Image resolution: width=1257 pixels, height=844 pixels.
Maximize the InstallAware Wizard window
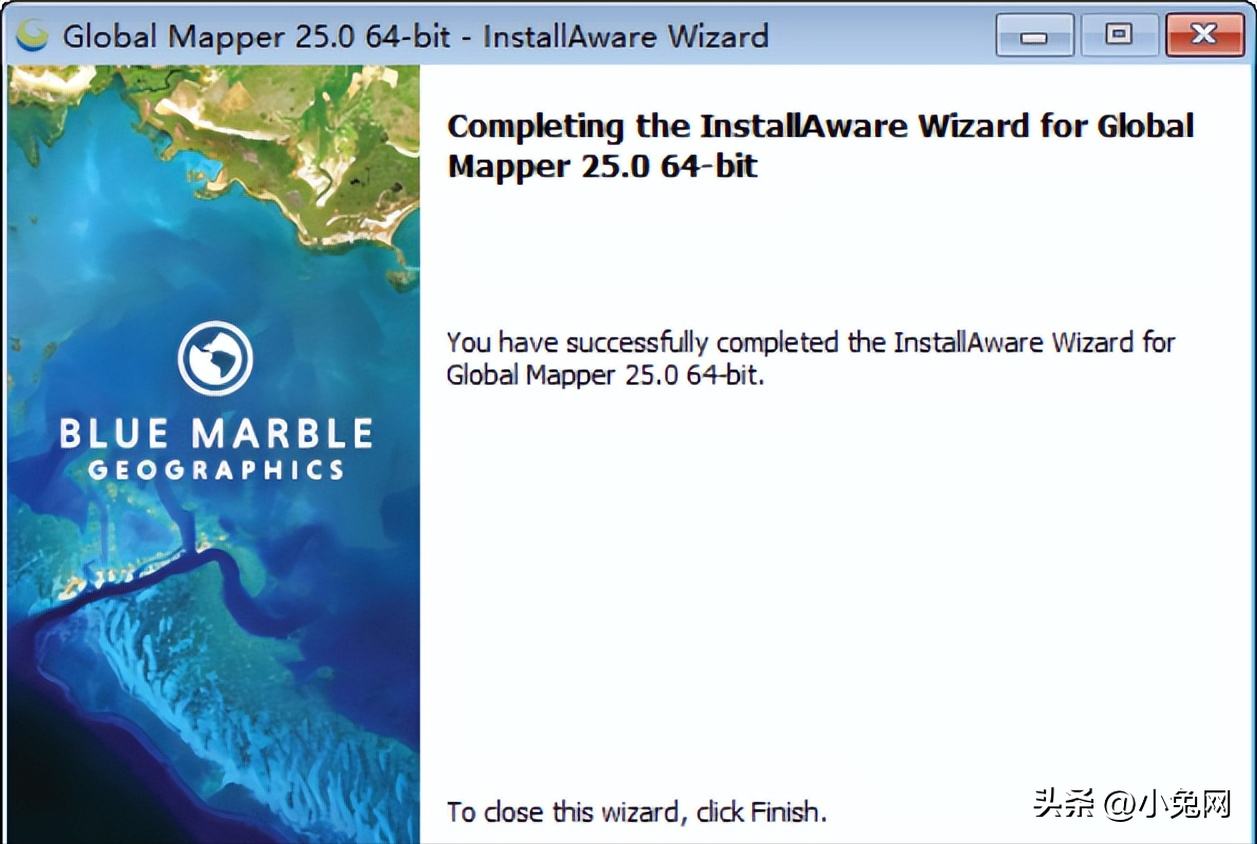[1119, 36]
